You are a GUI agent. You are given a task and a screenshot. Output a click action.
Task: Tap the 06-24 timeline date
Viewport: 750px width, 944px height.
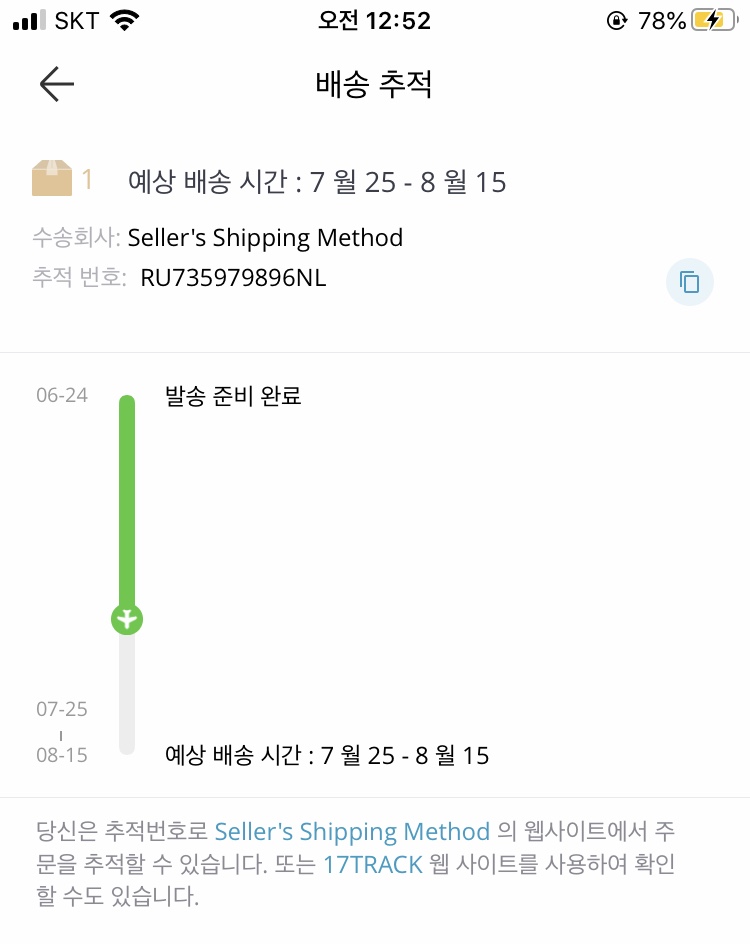point(62,395)
